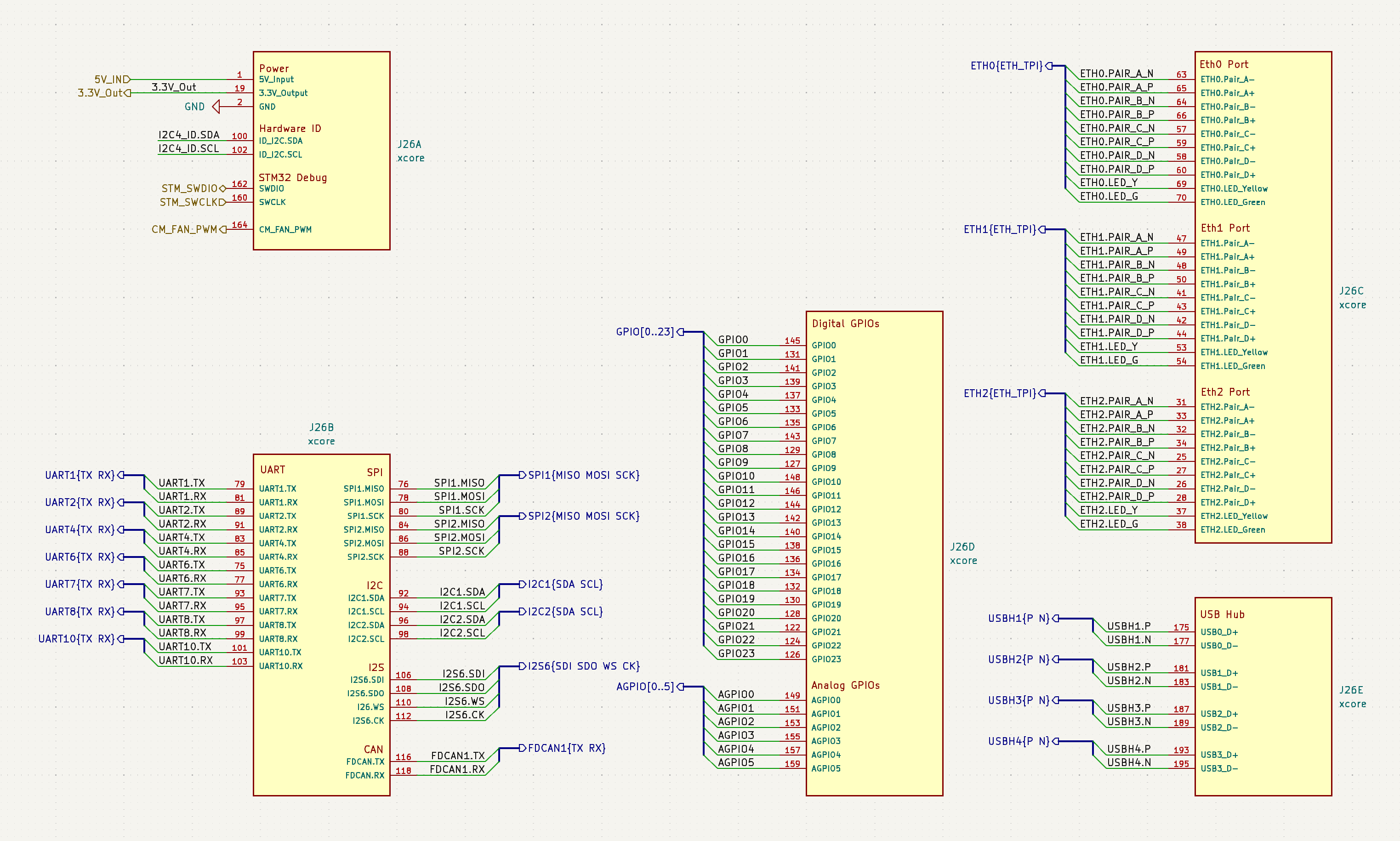Select the SPI1{MISO MOSI SCK} bus label
Image resolution: width=1400 pixels, height=841 pixels.
(579, 476)
